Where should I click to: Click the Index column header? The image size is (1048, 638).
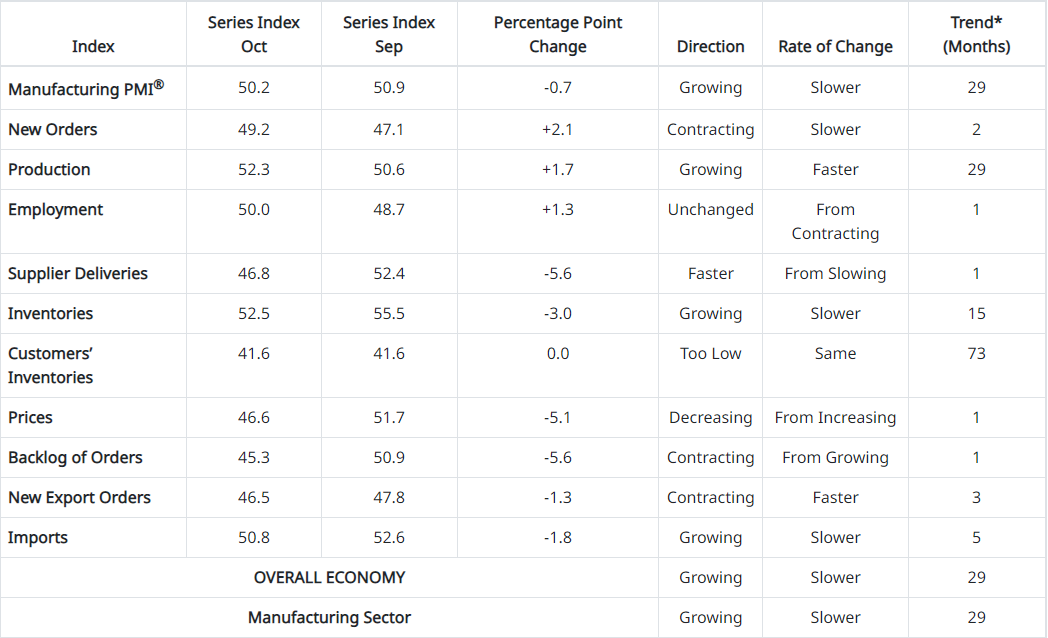click(x=93, y=46)
